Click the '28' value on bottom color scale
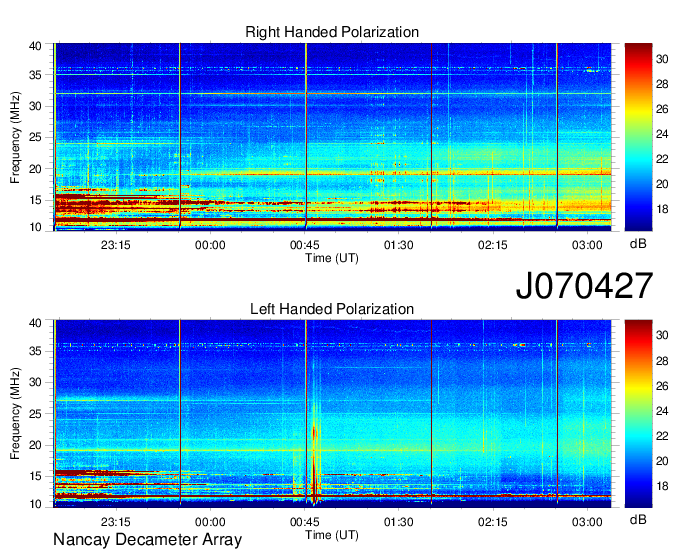This screenshot has height=552, width=680. [x=662, y=361]
